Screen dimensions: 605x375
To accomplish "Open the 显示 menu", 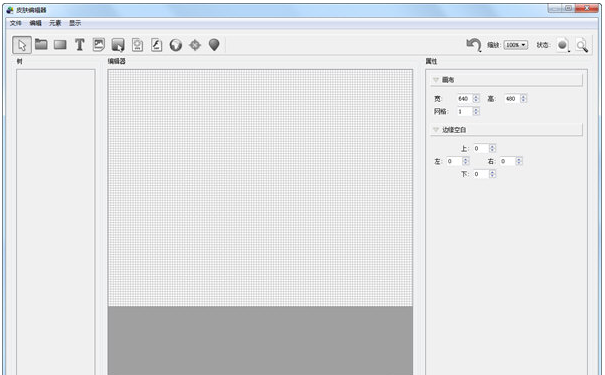I will click(75, 23).
